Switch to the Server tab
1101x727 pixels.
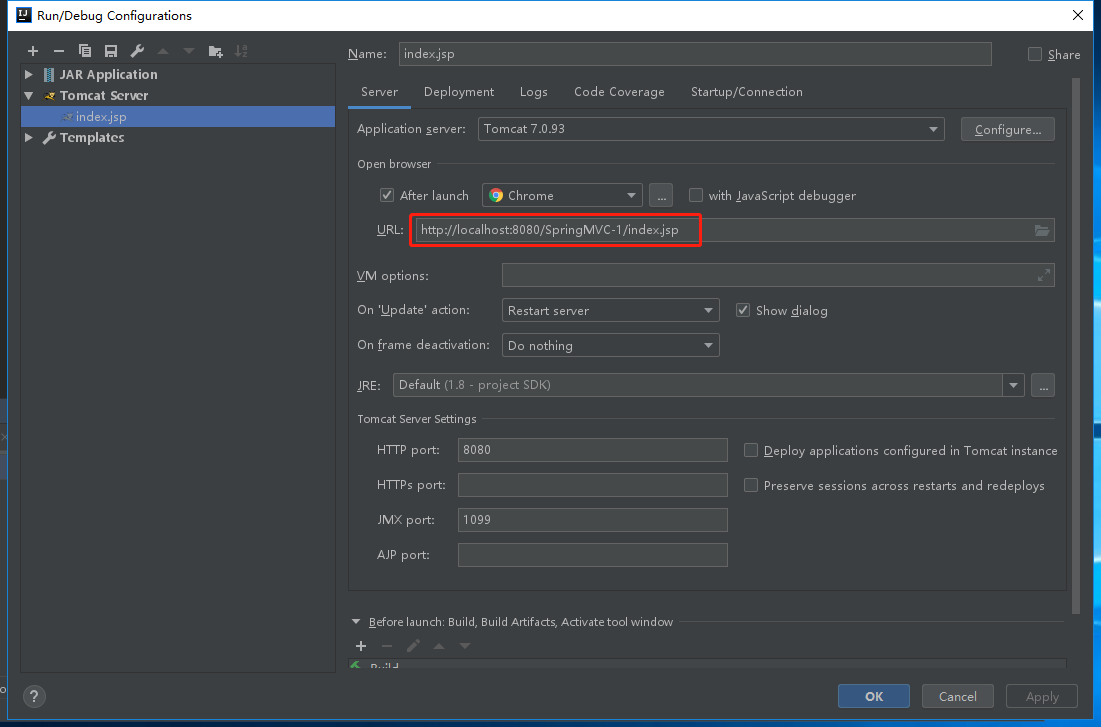pyautogui.click(x=379, y=92)
